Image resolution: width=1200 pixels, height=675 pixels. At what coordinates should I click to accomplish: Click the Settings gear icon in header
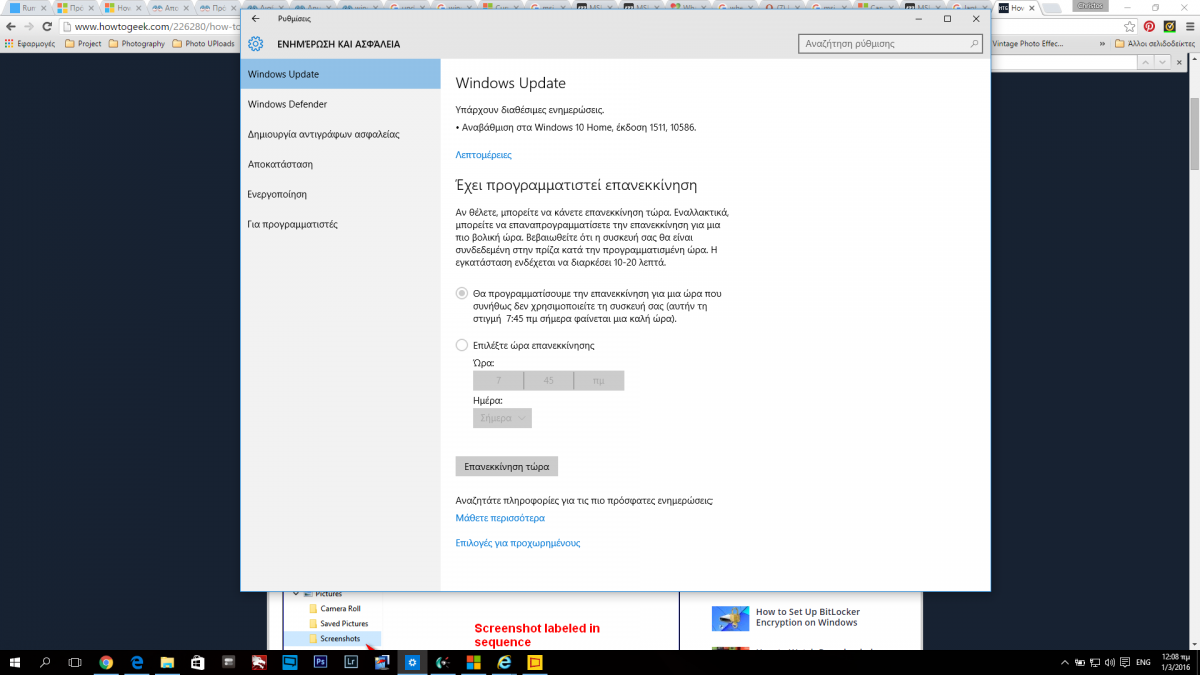click(x=256, y=44)
